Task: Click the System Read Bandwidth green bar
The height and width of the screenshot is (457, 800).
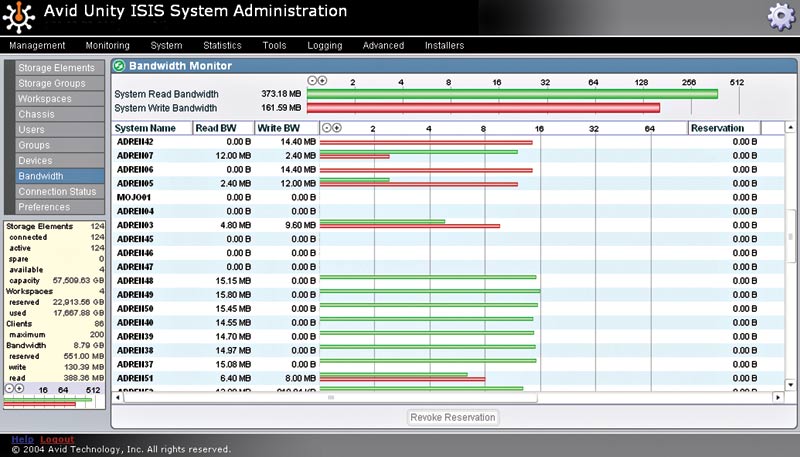Action: click(x=512, y=94)
